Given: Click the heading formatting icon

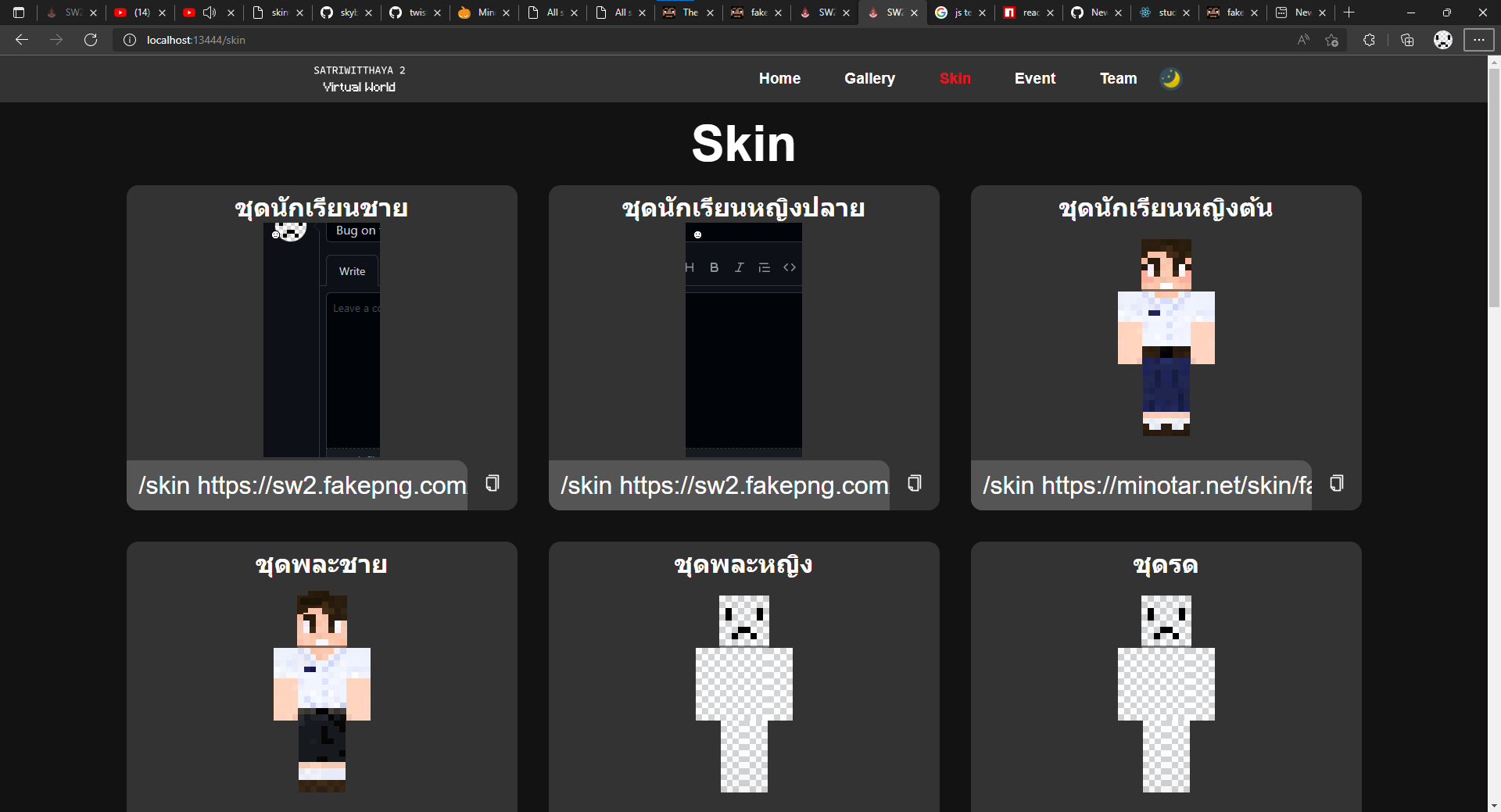Looking at the screenshot, I should (690, 266).
